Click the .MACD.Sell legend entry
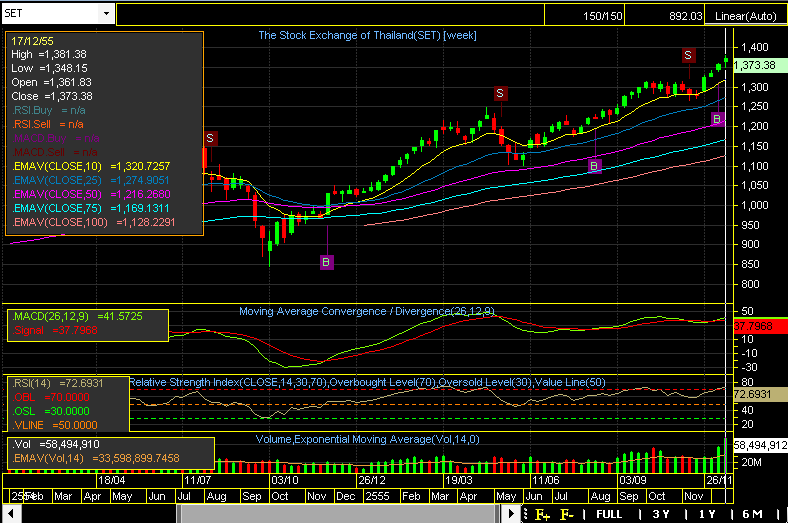 click(55, 152)
